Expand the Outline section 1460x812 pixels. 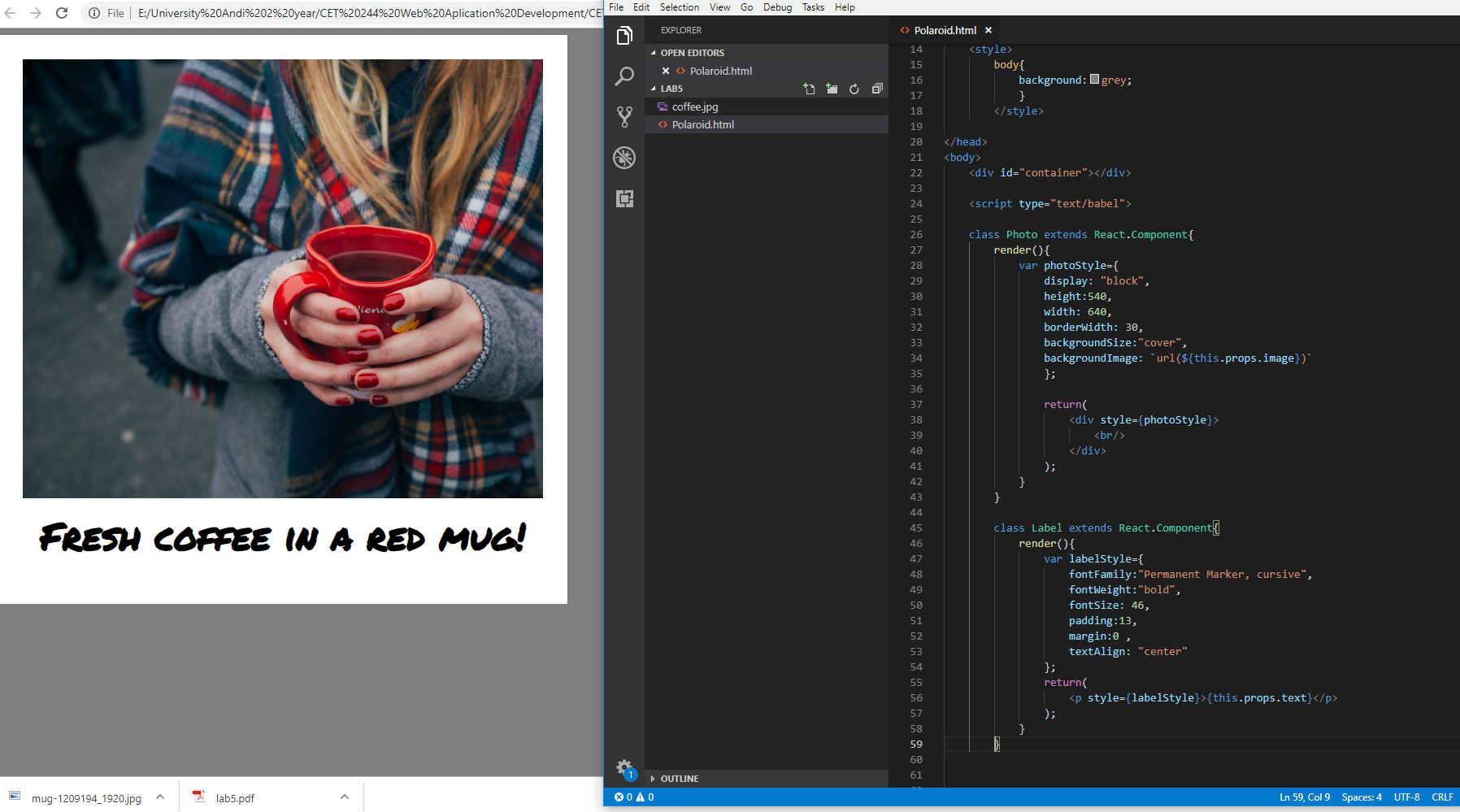coord(679,779)
